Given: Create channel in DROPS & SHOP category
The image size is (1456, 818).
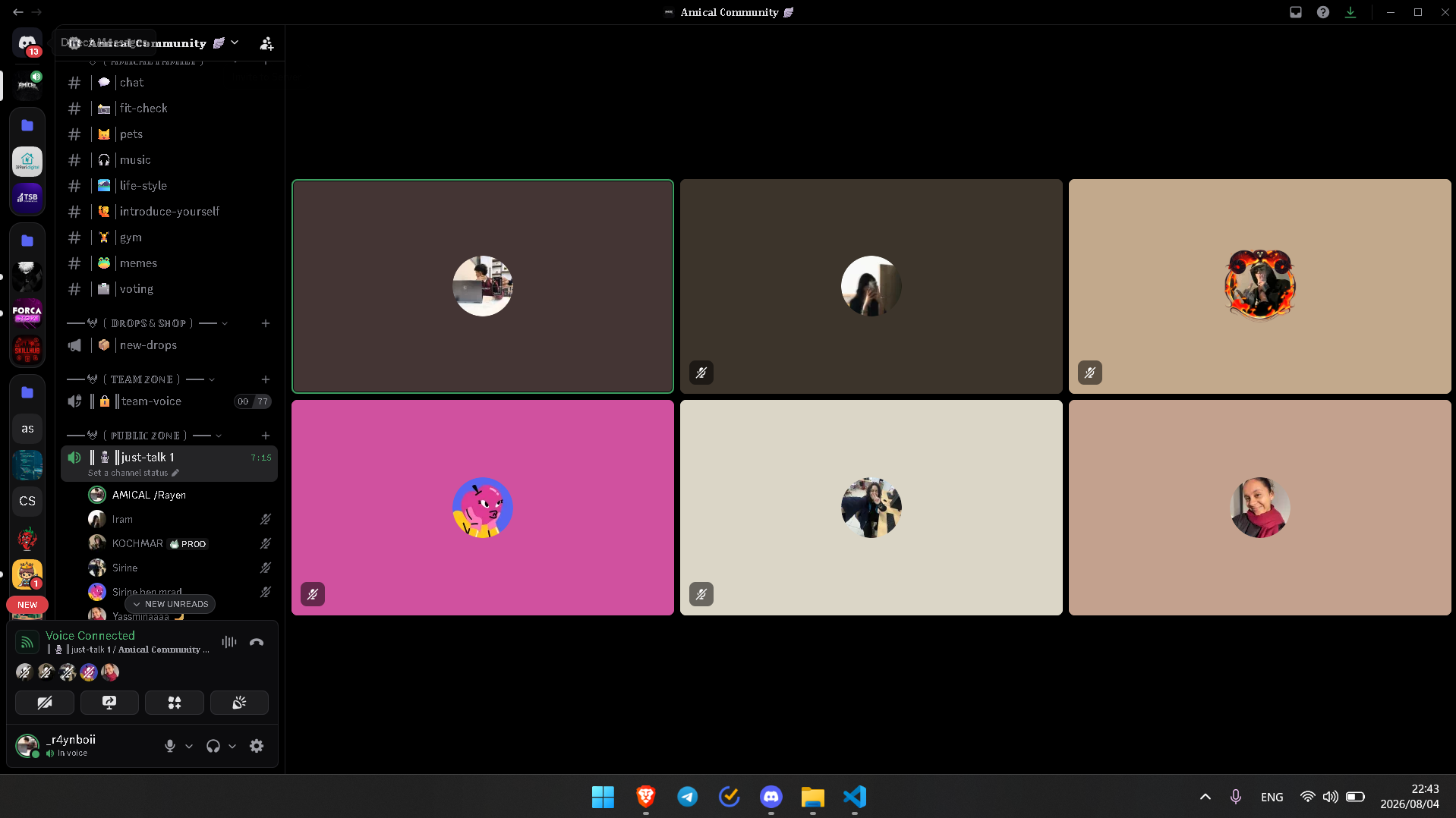Looking at the screenshot, I should [x=266, y=323].
